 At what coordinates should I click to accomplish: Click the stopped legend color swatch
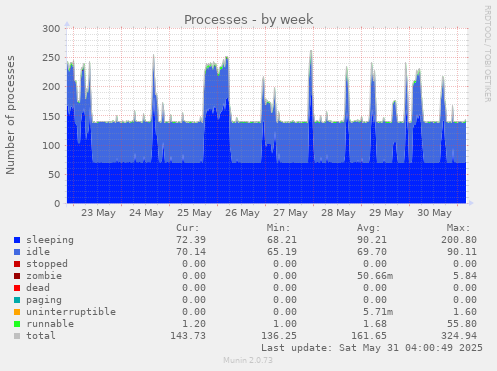pos(17,264)
